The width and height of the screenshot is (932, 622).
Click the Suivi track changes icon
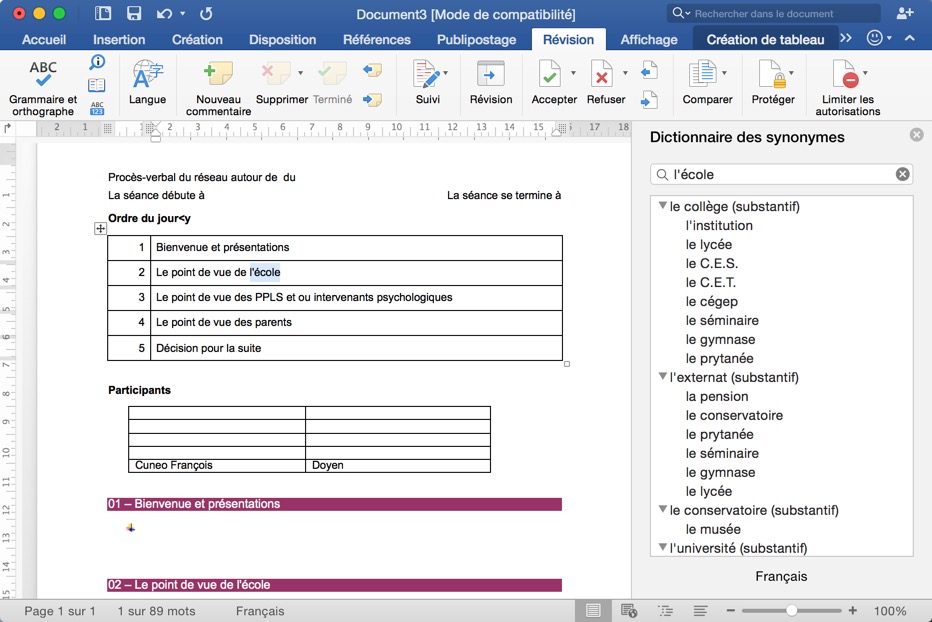tap(426, 74)
